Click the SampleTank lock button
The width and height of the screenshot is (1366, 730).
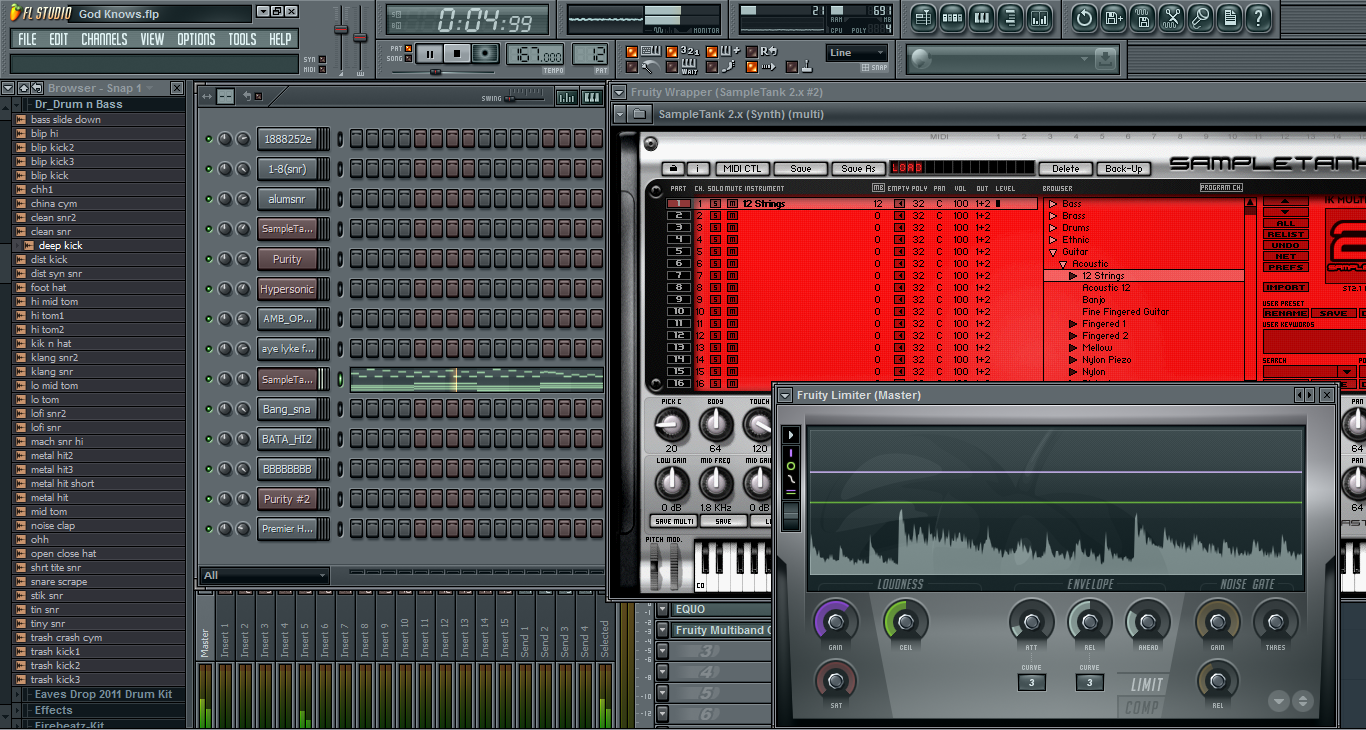pyautogui.click(x=673, y=168)
